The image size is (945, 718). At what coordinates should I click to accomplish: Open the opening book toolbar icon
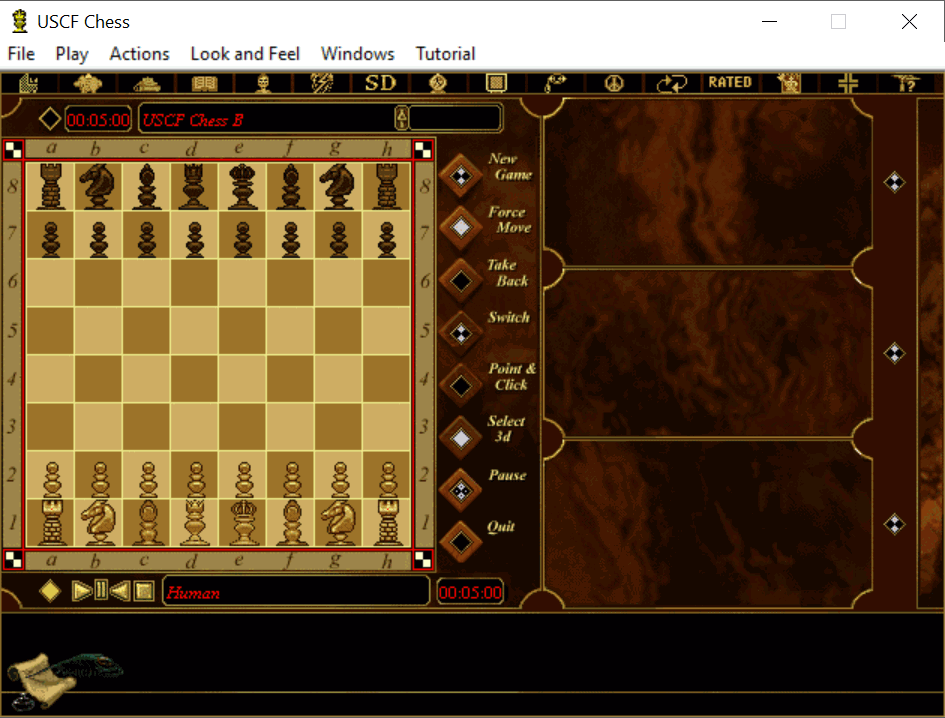click(x=204, y=83)
